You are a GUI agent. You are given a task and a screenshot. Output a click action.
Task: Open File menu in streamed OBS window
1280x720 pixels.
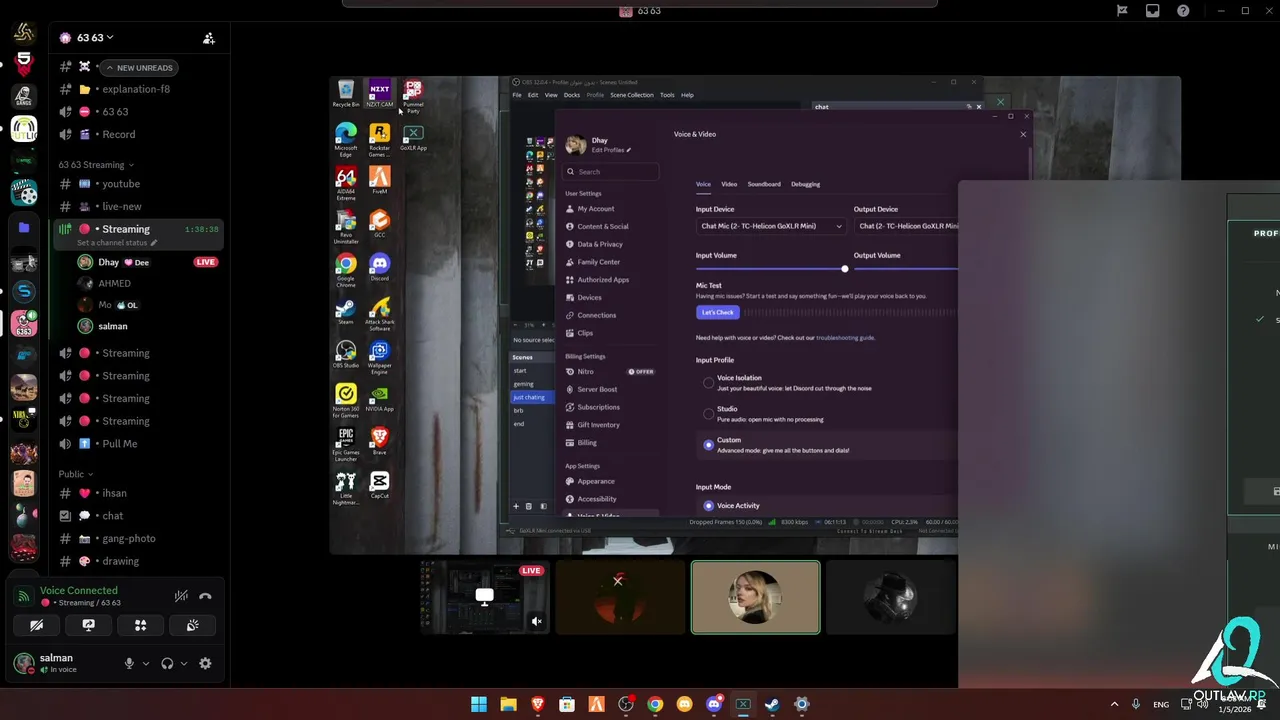pyautogui.click(x=517, y=95)
